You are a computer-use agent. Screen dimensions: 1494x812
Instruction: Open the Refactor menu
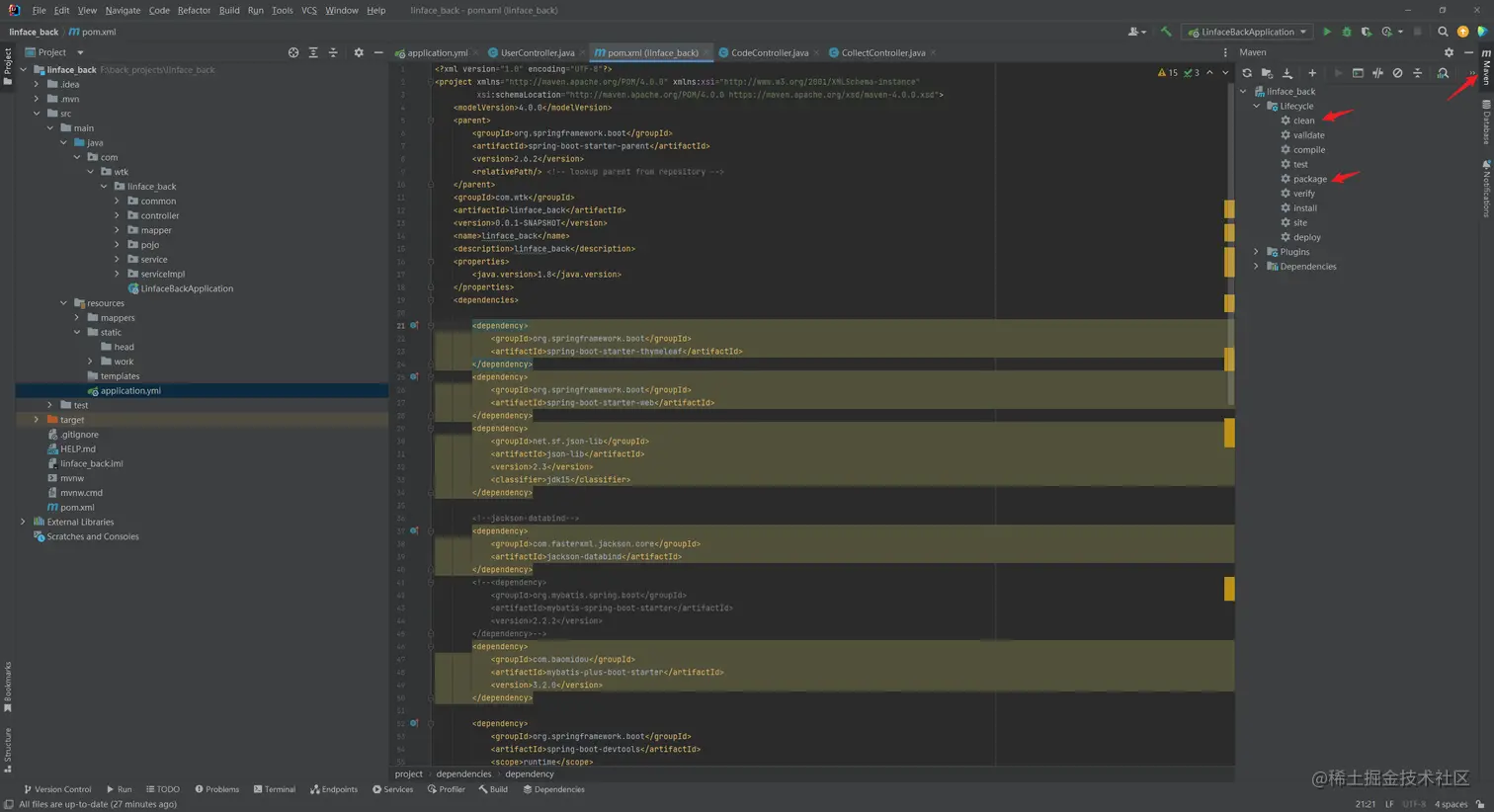[194, 10]
